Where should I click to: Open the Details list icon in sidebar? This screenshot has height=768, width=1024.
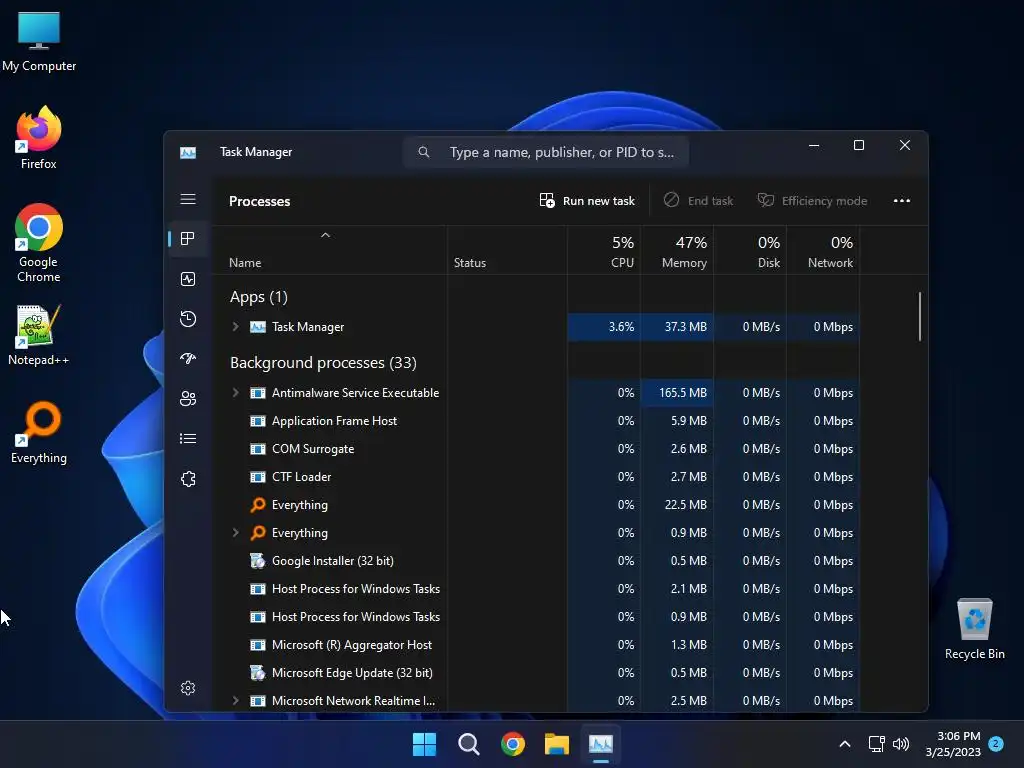click(x=188, y=438)
